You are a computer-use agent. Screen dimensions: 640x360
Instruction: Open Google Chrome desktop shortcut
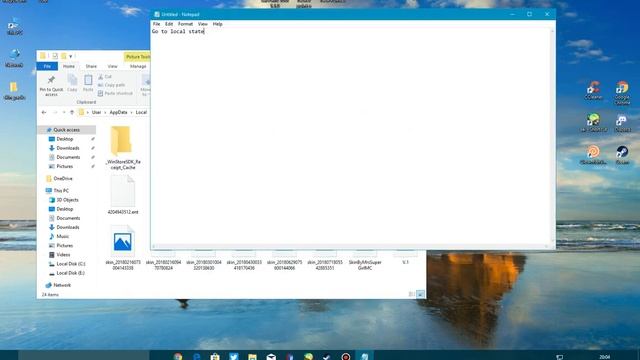click(x=622, y=93)
